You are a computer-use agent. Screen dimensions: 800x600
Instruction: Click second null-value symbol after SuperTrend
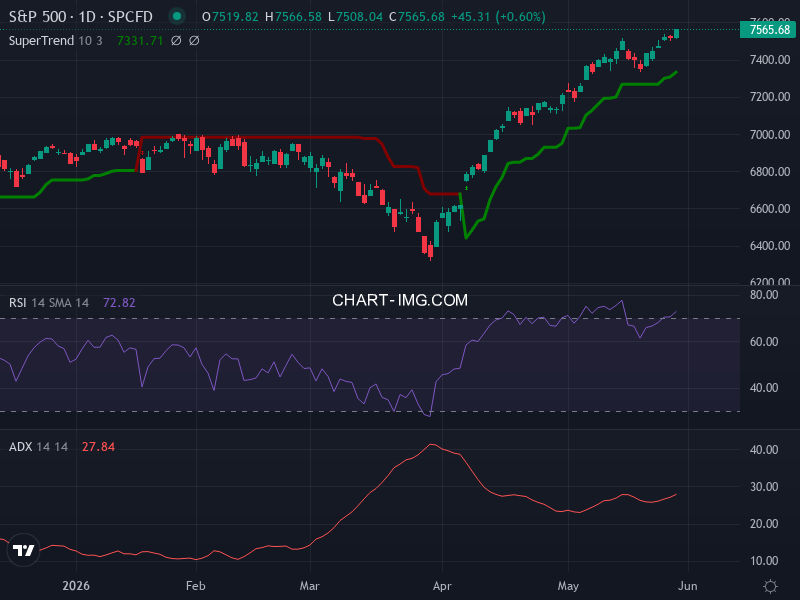coord(194,41)
